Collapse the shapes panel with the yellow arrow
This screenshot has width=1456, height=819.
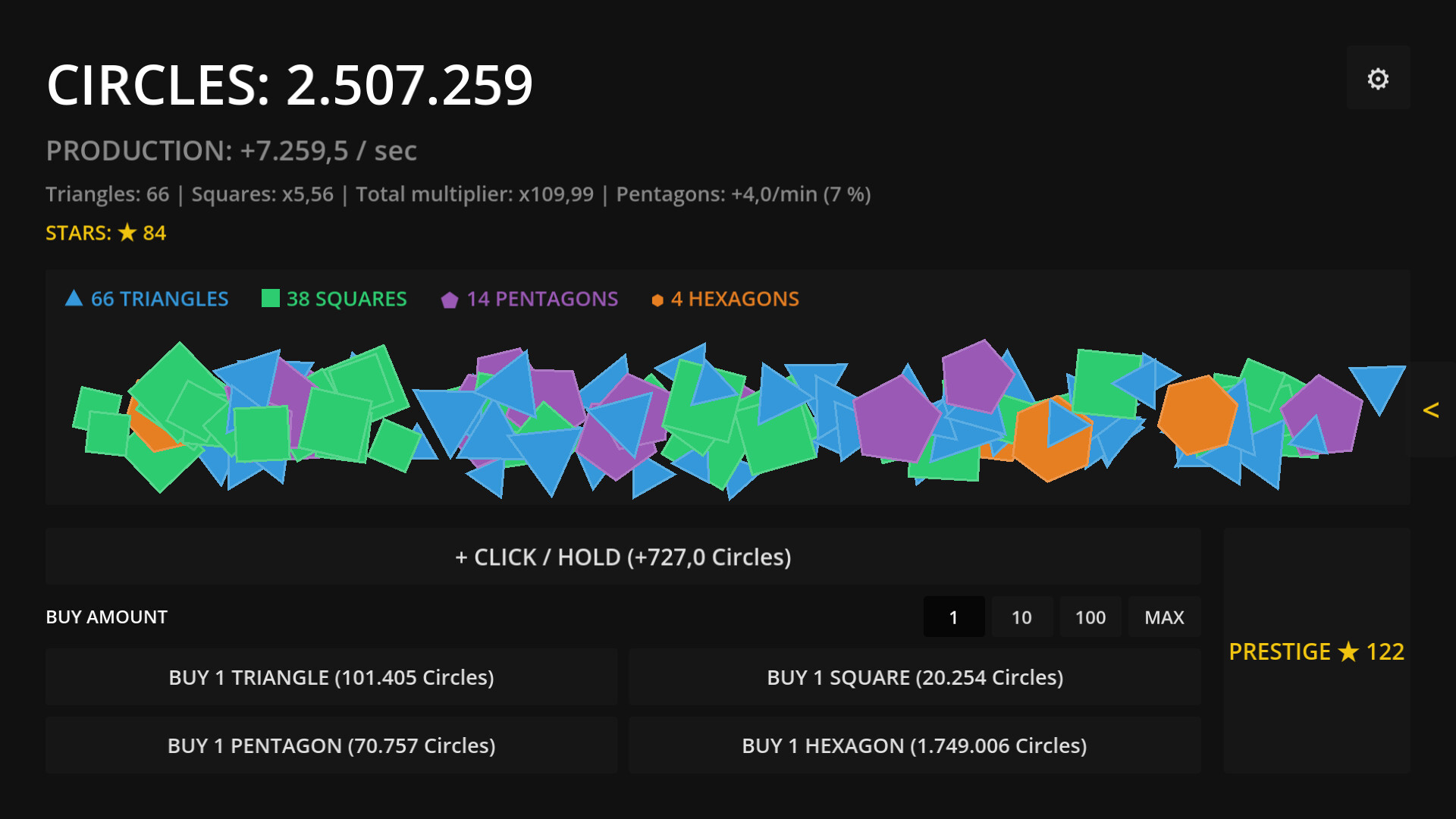click(1431, 410)
